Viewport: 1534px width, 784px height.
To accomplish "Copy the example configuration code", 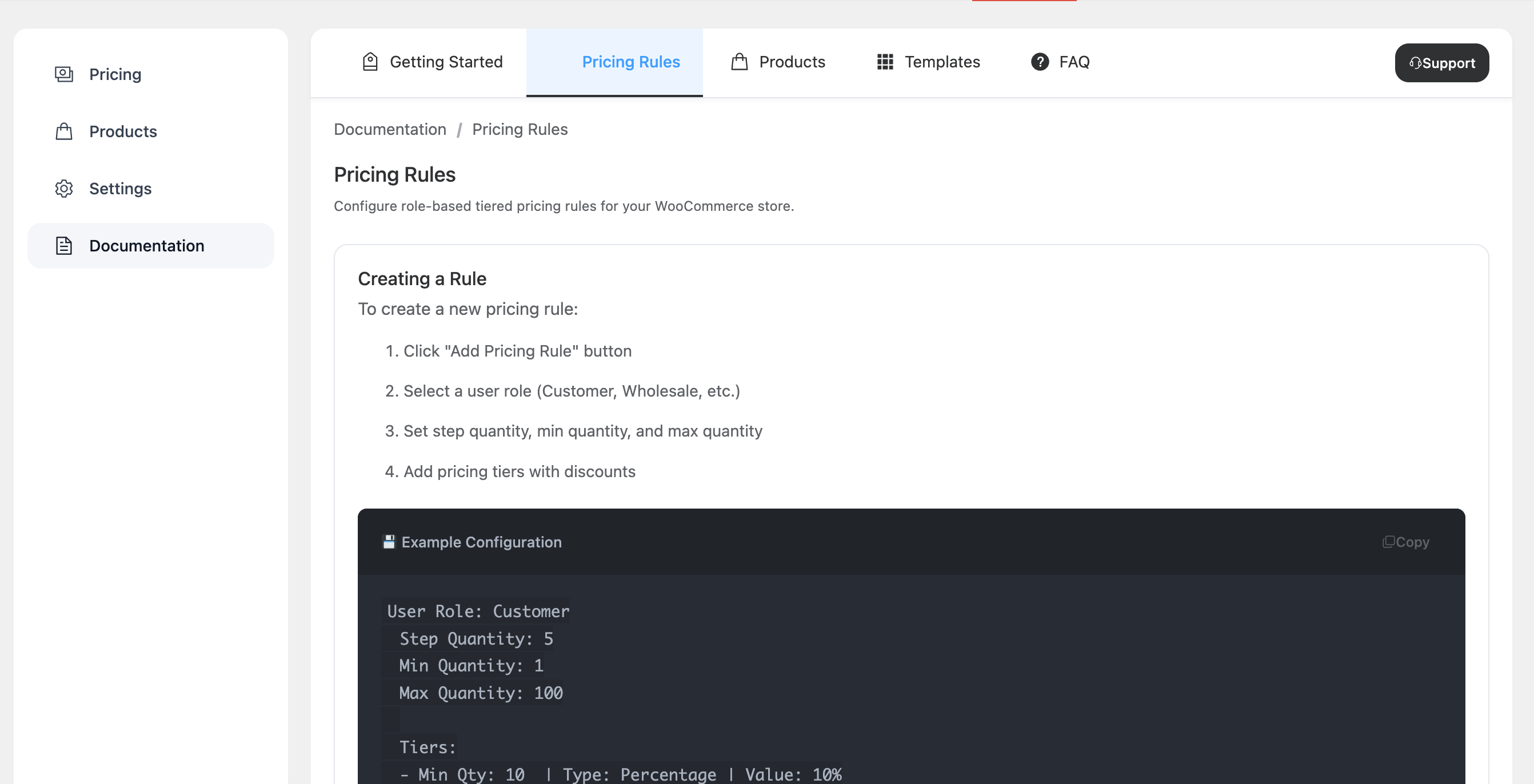I will click(x=1405, y=542).
